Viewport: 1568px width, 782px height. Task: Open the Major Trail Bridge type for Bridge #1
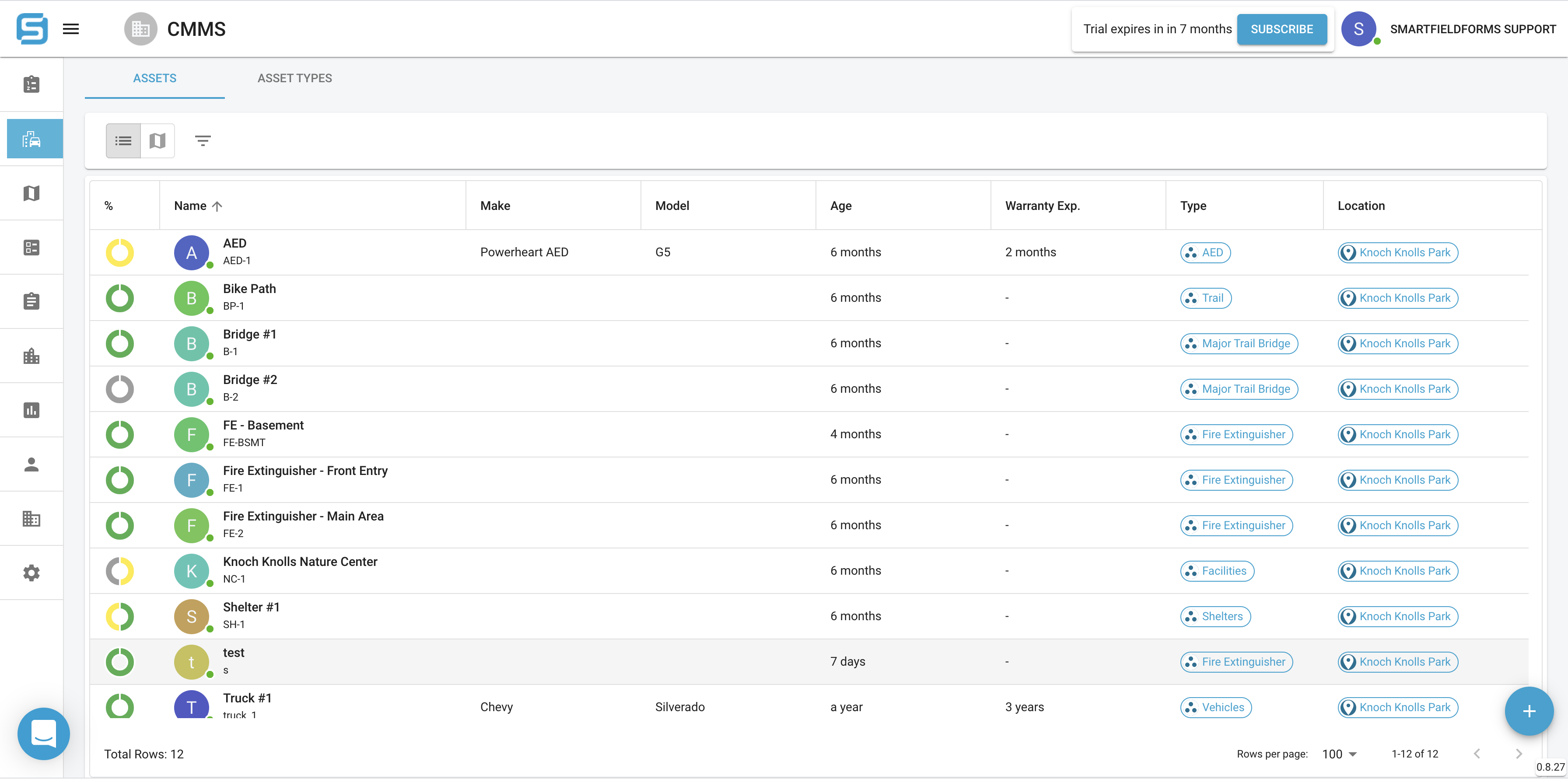1239,343
